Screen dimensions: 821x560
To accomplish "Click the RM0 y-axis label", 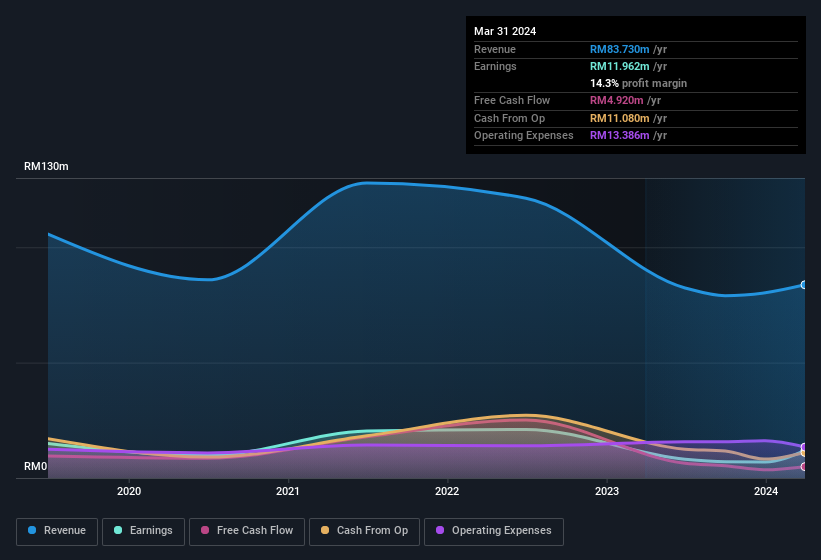I will pyautogui.click(x=36, y=466).
